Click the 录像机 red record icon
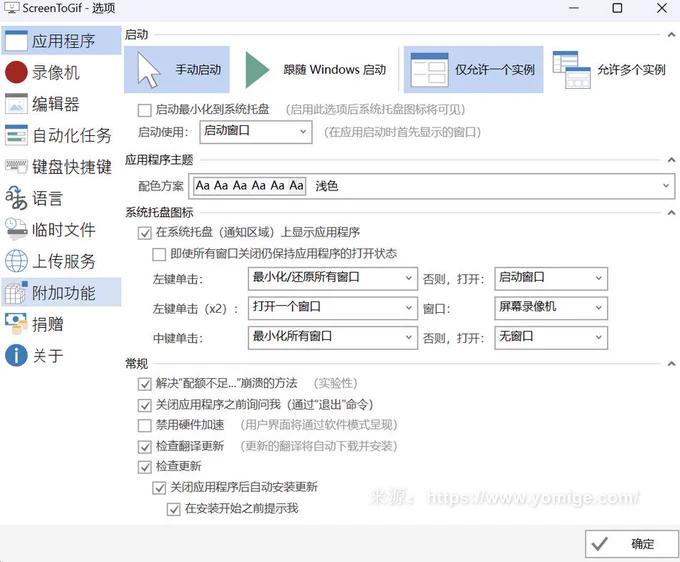The width and height of the screenshot is (680, 562). tap(16, 72)
